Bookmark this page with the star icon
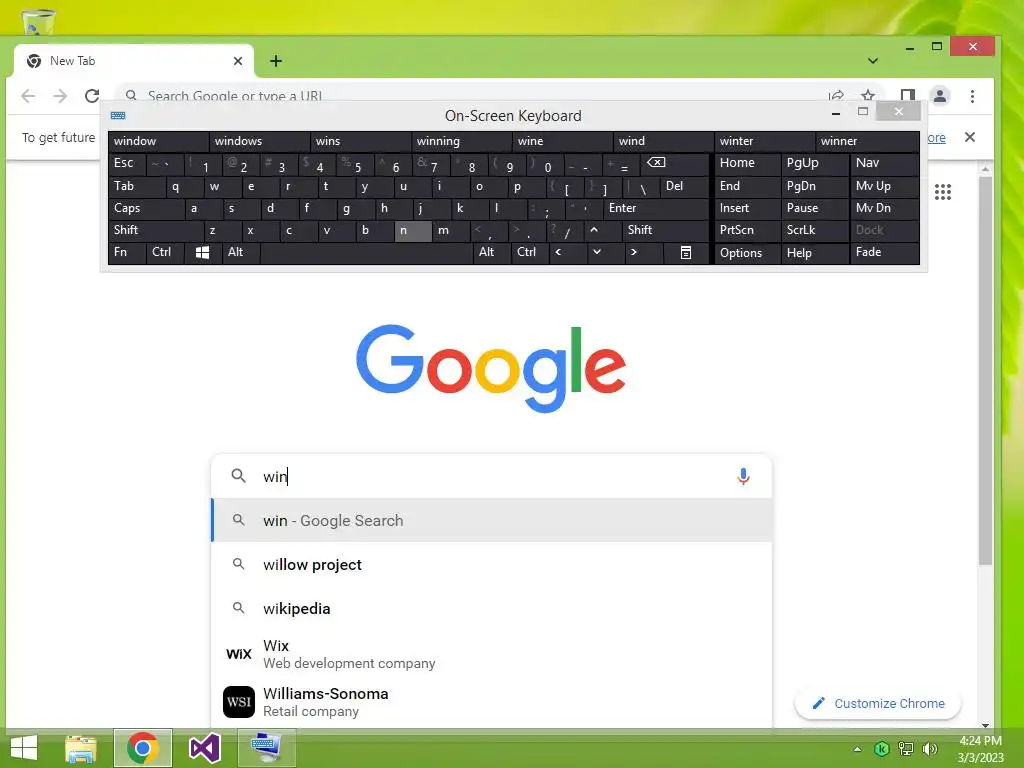 [x=867, y=95]
